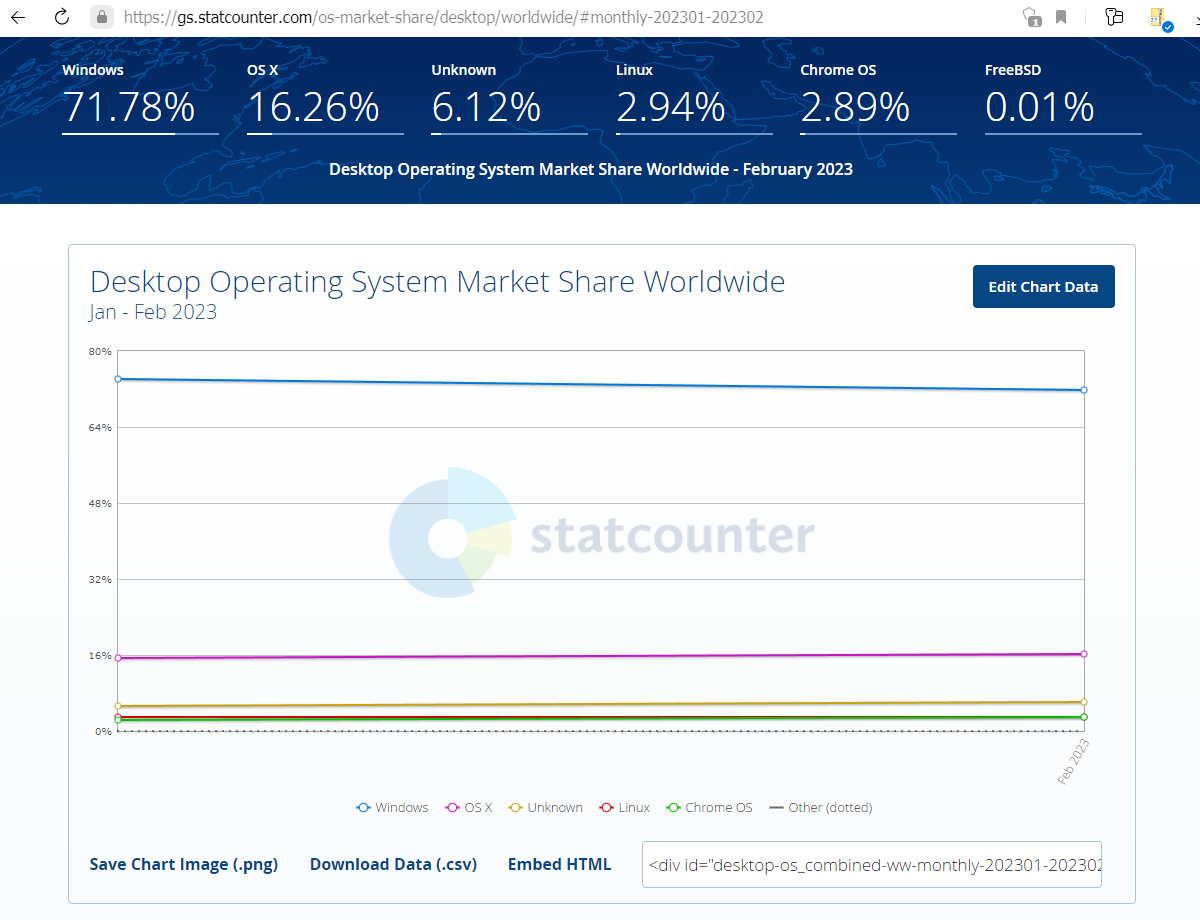Click OS X January data point

click(x=118, y=658)
